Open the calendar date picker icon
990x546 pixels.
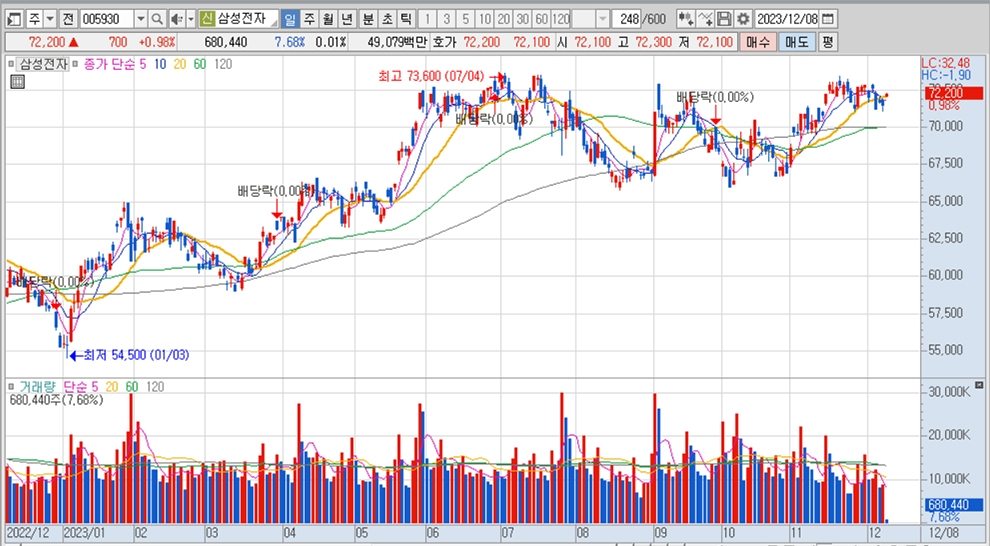click(829, 19)
